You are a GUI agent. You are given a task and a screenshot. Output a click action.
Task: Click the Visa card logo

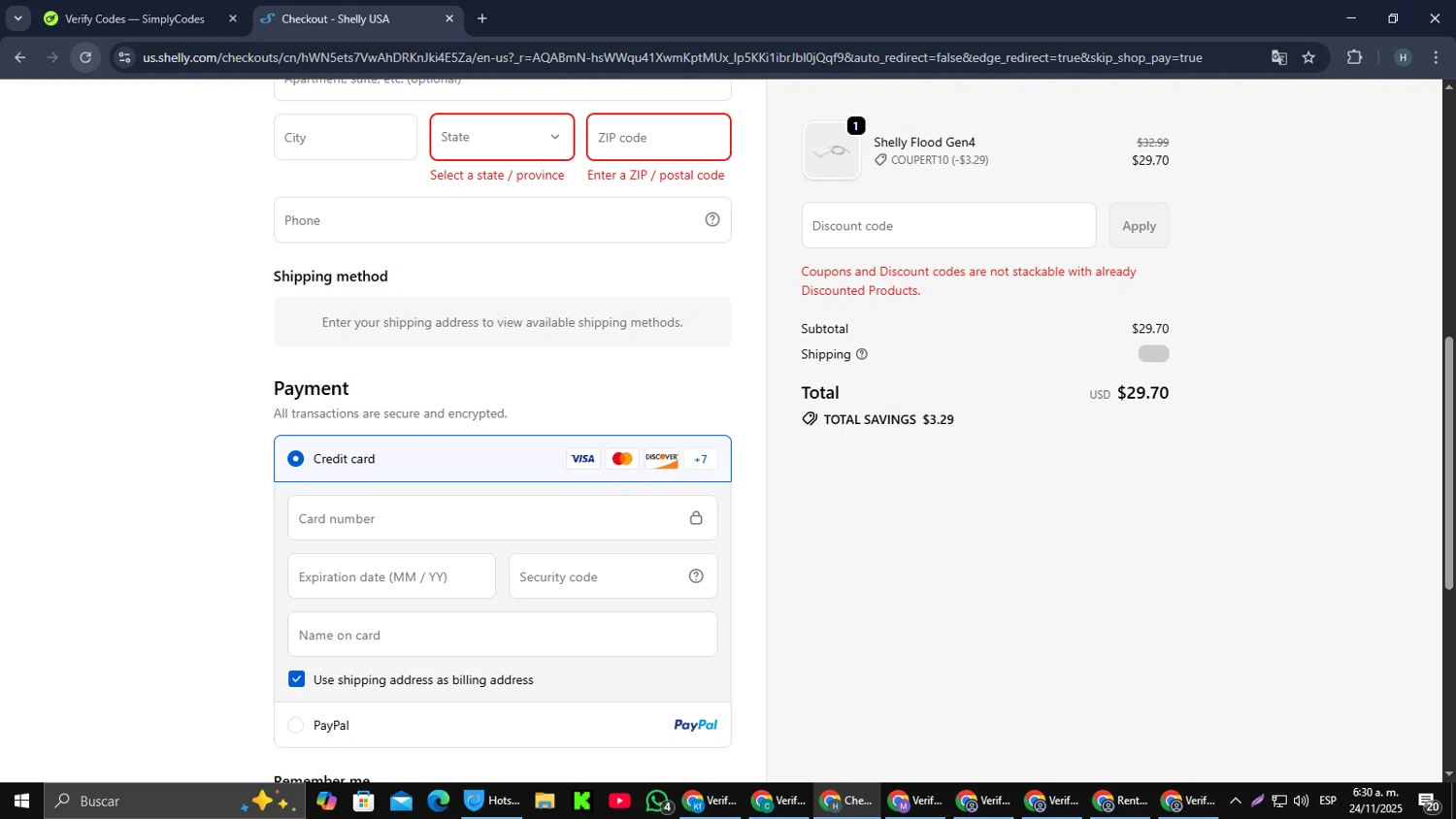583,459
